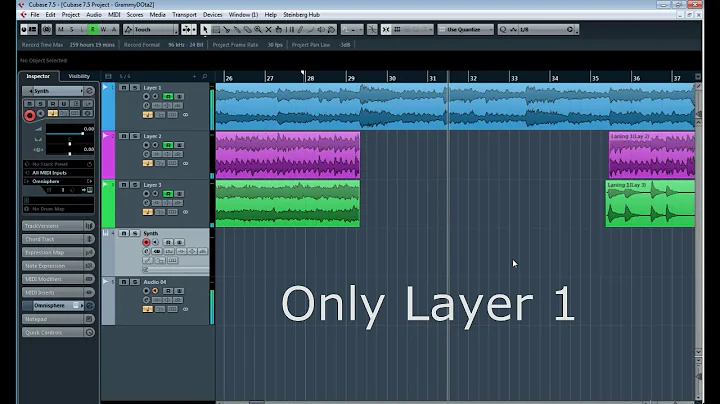The width and height of the screenshot is (720, 404).
Task: Click the Inspector pan slider
Action: 69,144
